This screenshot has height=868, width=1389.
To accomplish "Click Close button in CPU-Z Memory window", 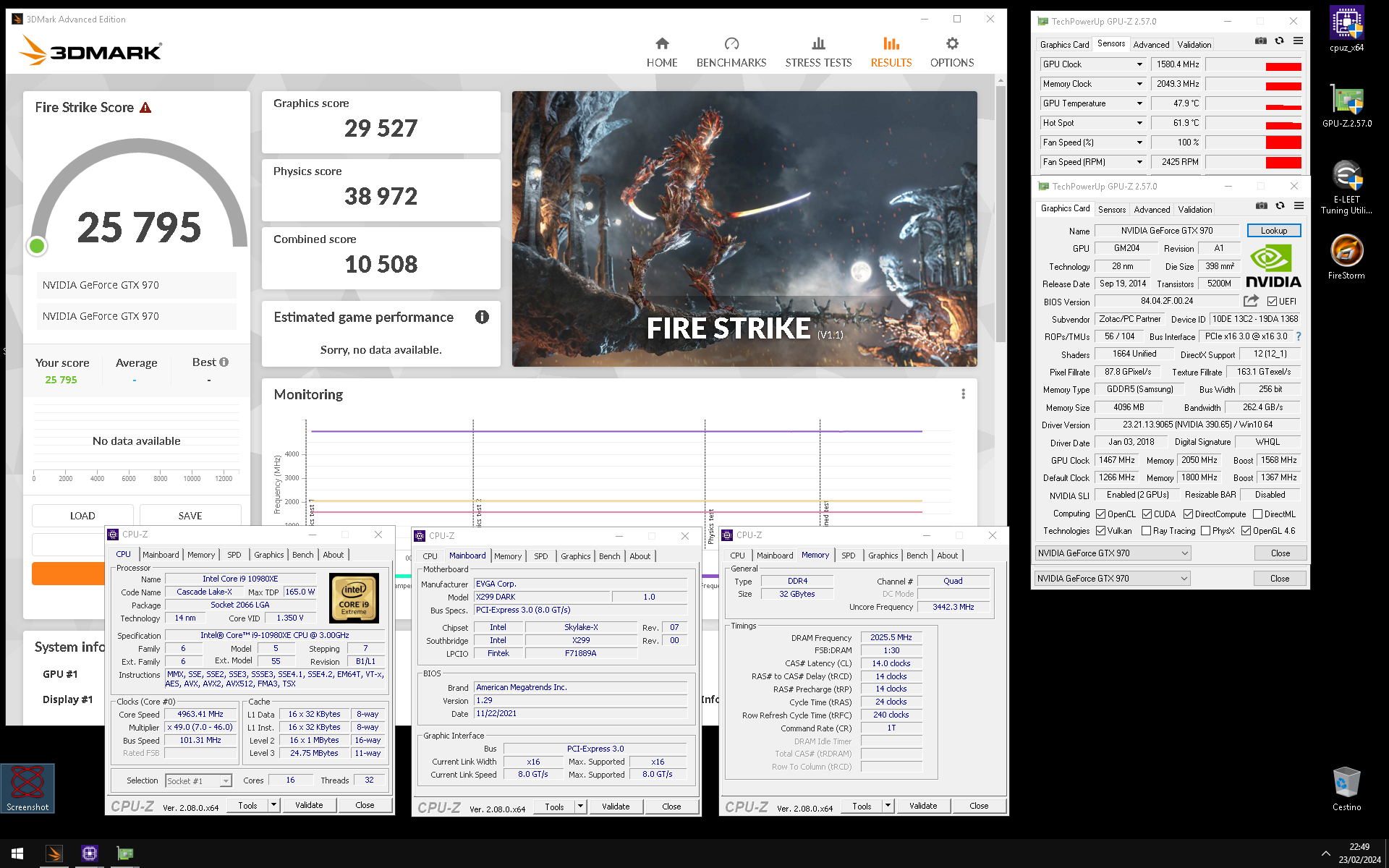I will click(x=979, y=806).
